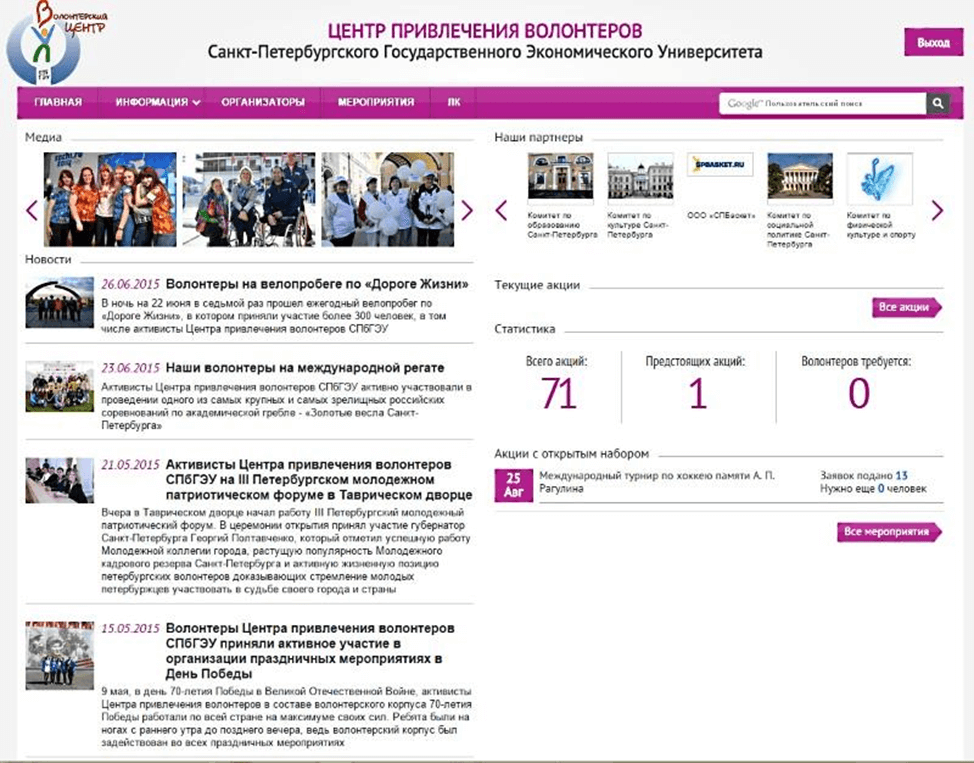Screen dimensions: 974x763
Task: Open media photo with wheelchair athlete
Action: (x=249, y=199)
